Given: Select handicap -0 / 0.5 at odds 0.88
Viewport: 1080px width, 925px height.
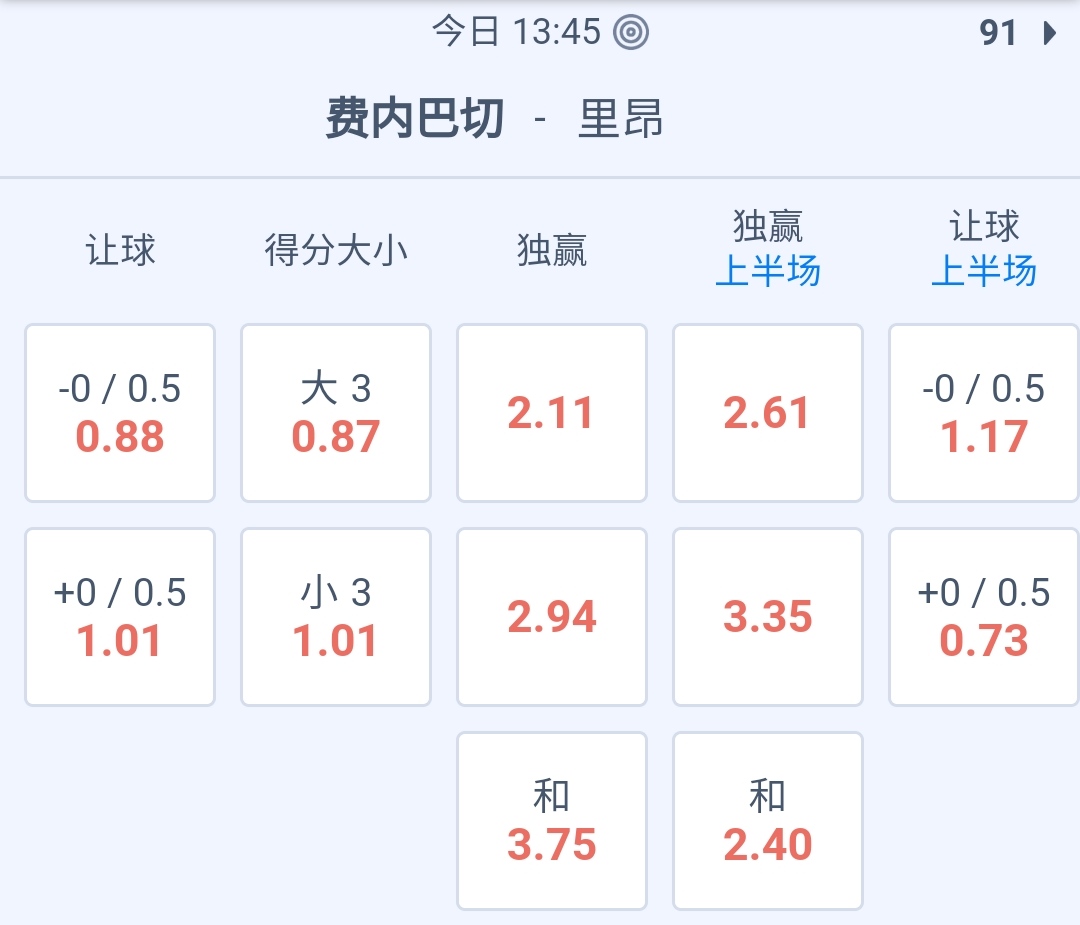Looking at the screenshot, I should click(x=120, y=413).
